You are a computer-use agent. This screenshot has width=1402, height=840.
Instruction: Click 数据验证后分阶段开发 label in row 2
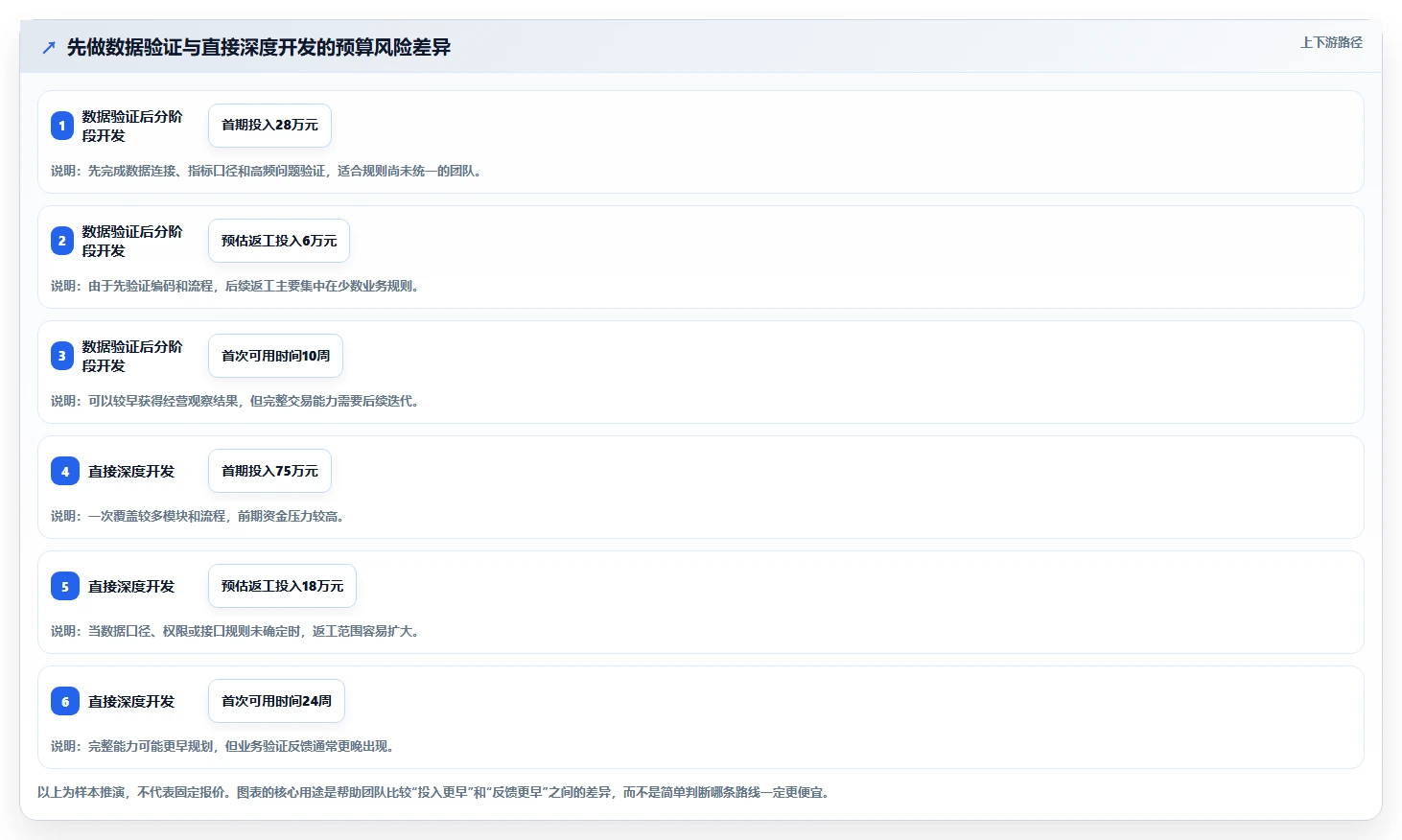(x=132, y=241)
